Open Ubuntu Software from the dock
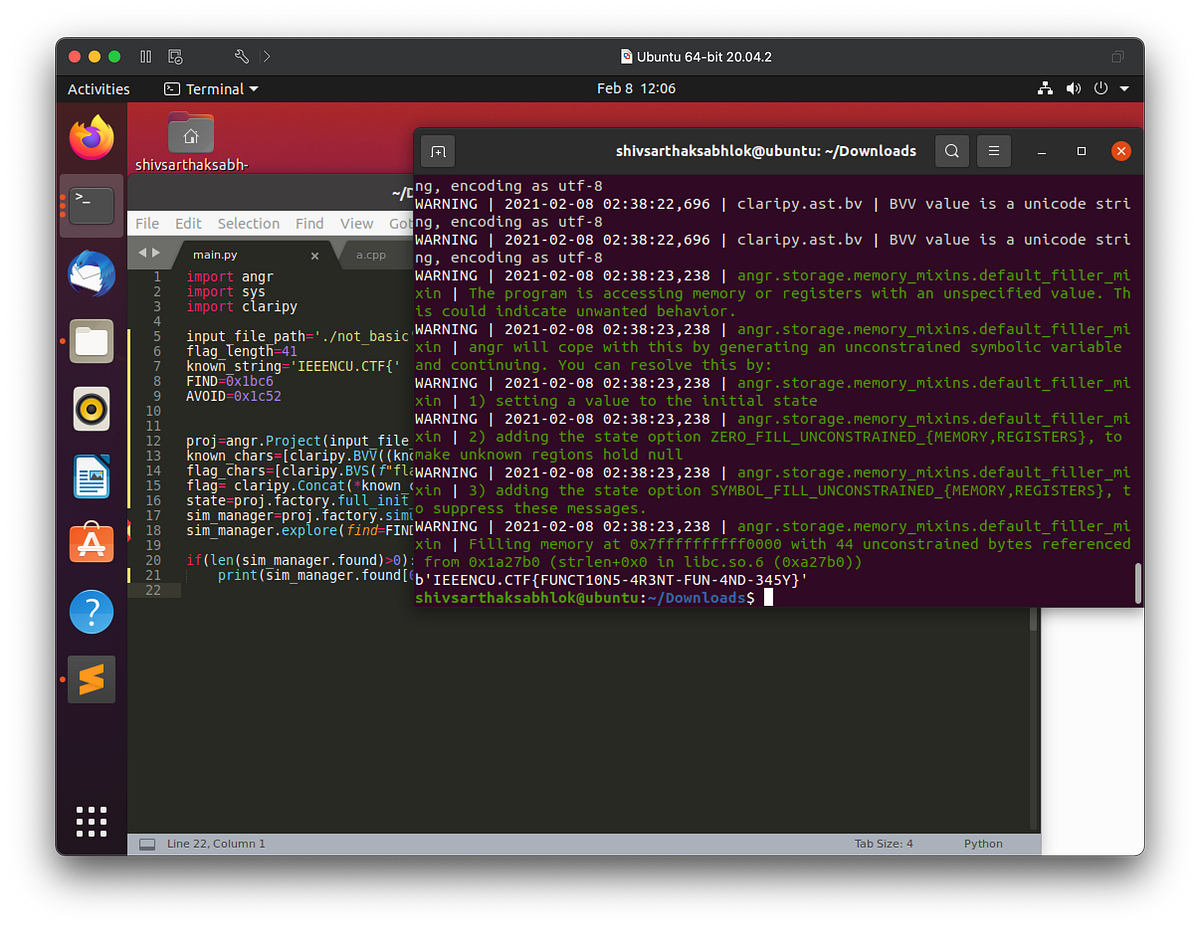Image resolution: width=1200 pixels, height=929 pixels. pos(91,545)
